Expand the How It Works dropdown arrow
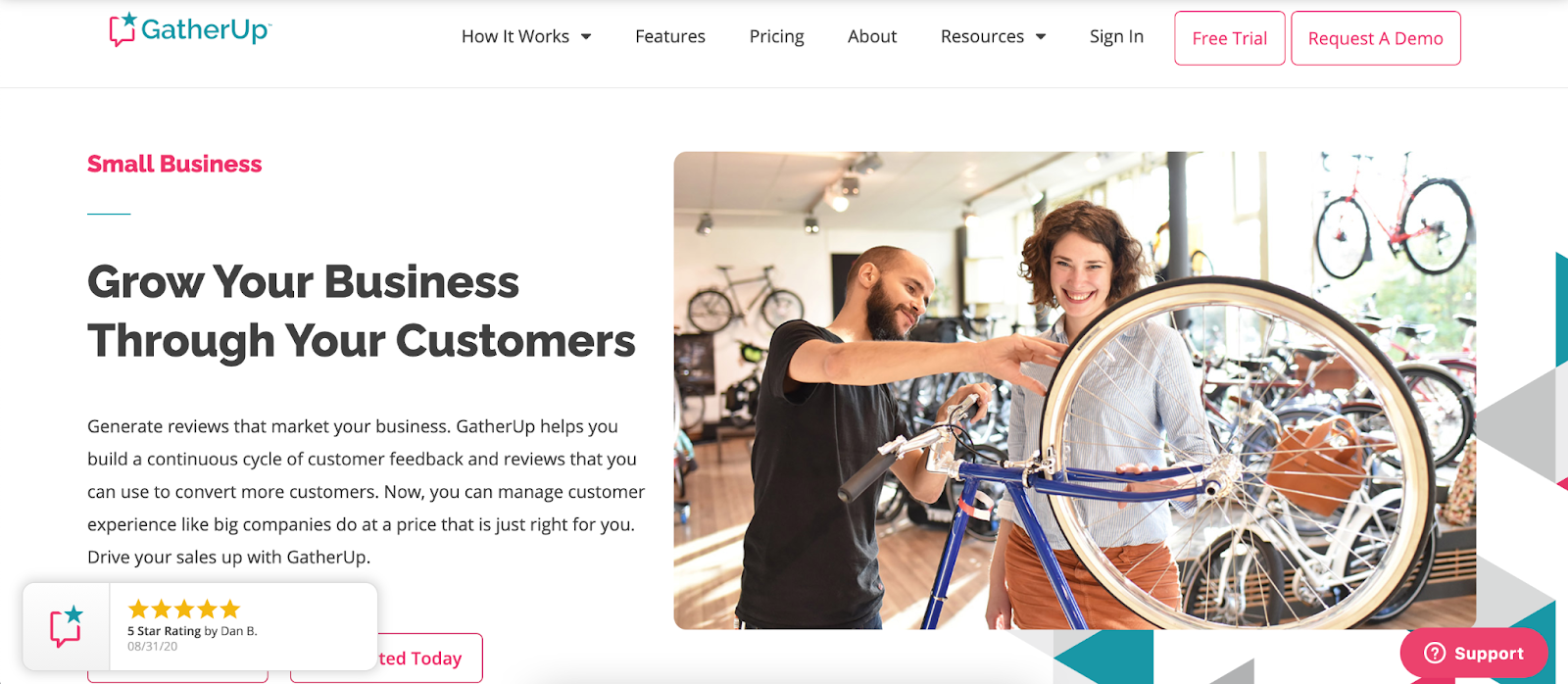This screenshot has height=684, width=1568. coord(586,37)
